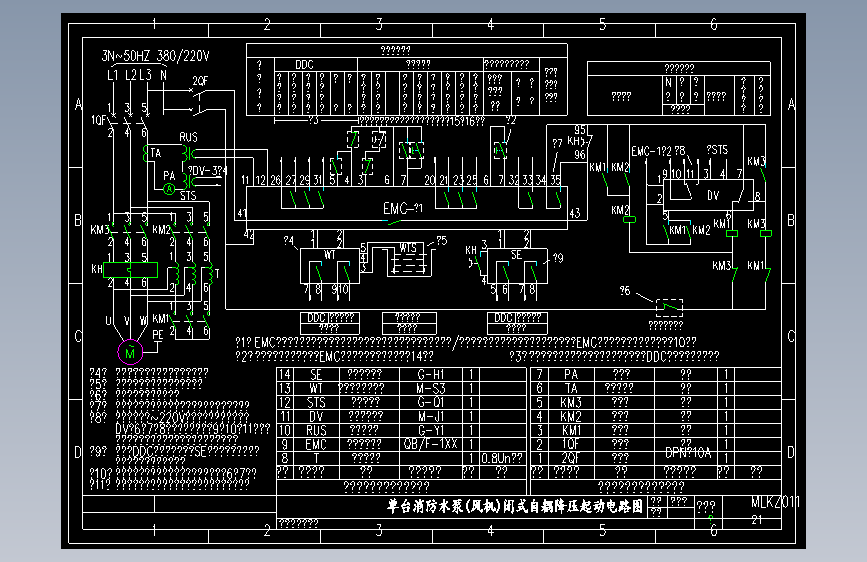This screenshot has width=867, height=562.
Task: Select the 'M-J1' cell in the parts table
Action: pos(431,416)
